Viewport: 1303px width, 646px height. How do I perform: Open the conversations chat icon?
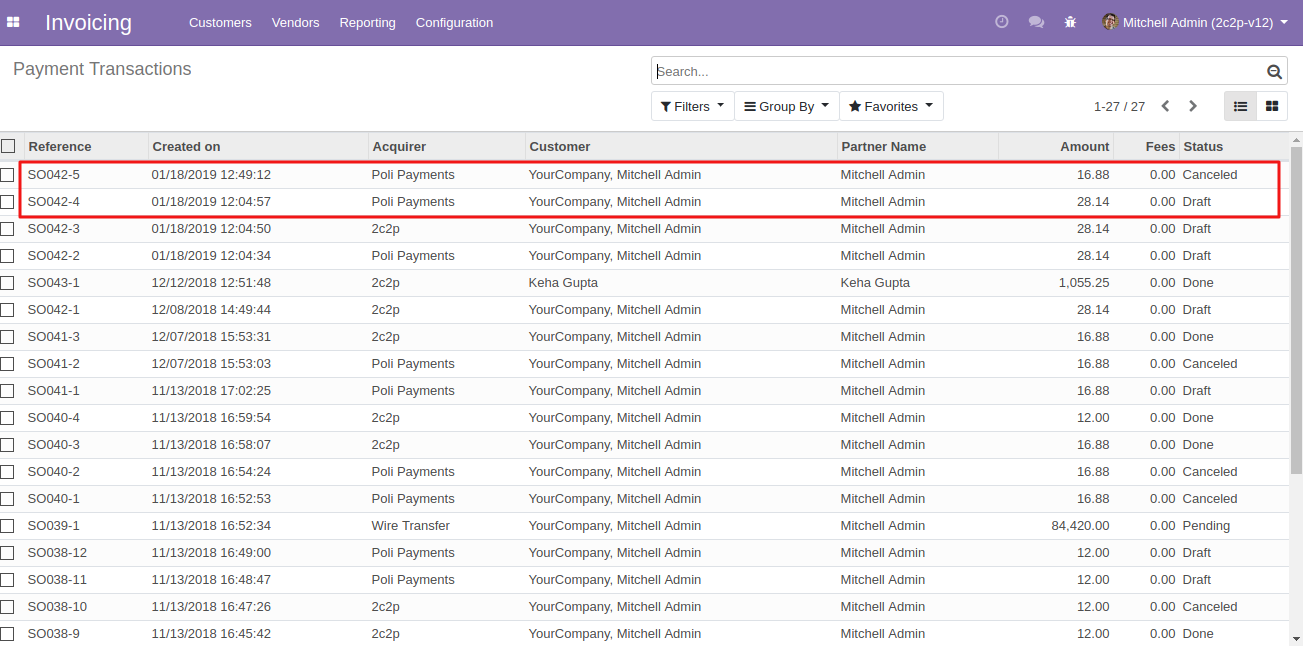tap(1036, 22)
